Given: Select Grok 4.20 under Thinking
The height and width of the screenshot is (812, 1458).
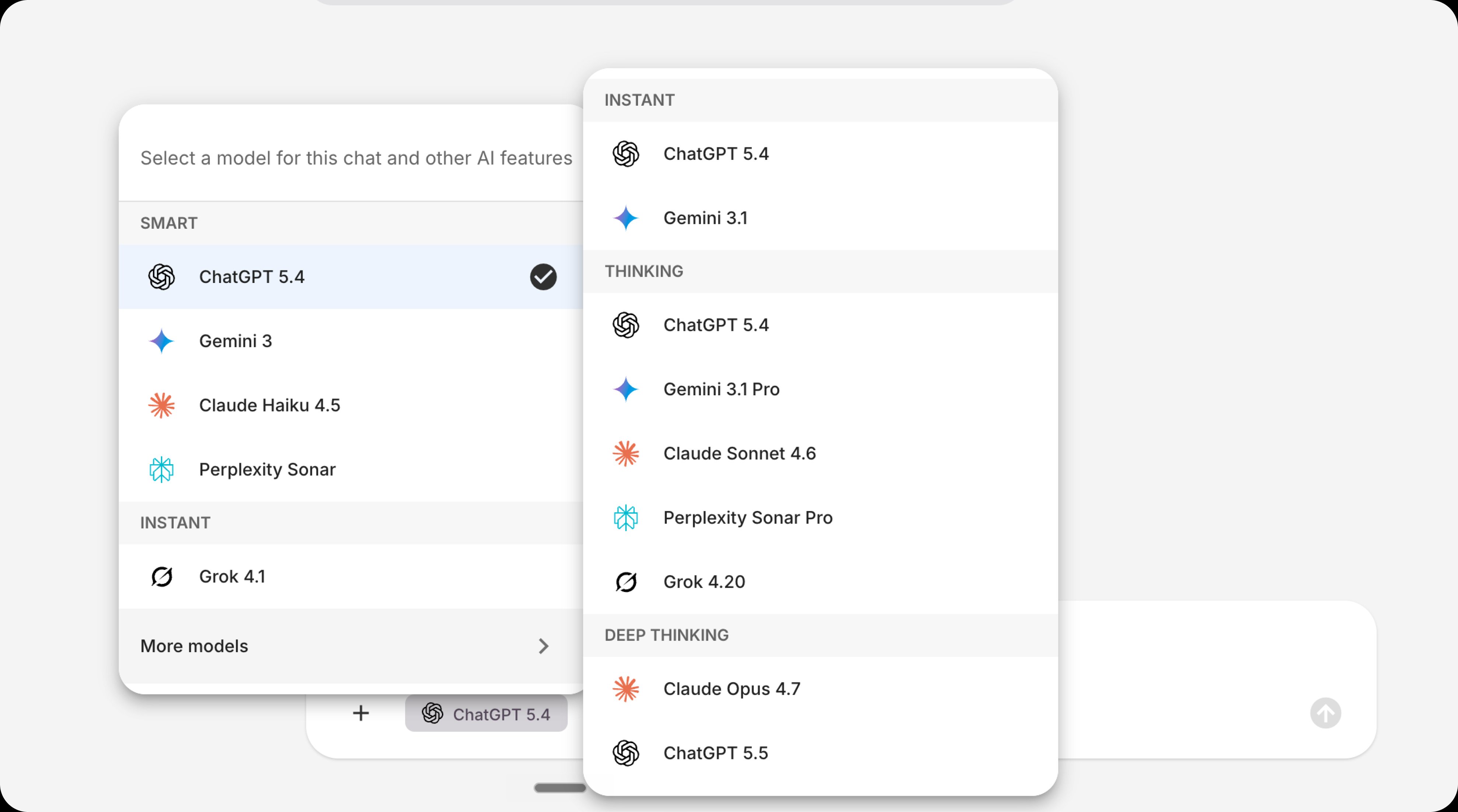Looking at the screenshot, I should [x=820, y=582].
